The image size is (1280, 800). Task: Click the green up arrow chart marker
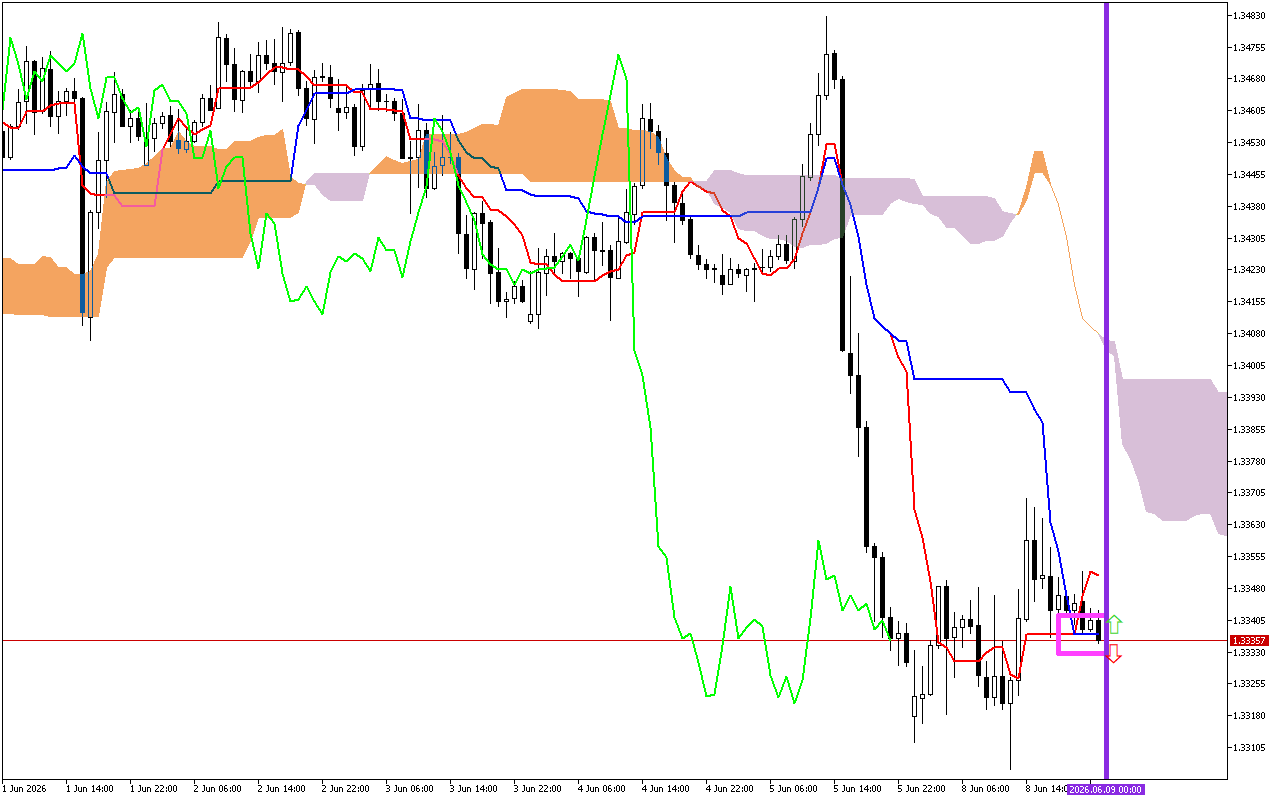coord(1115,624)
